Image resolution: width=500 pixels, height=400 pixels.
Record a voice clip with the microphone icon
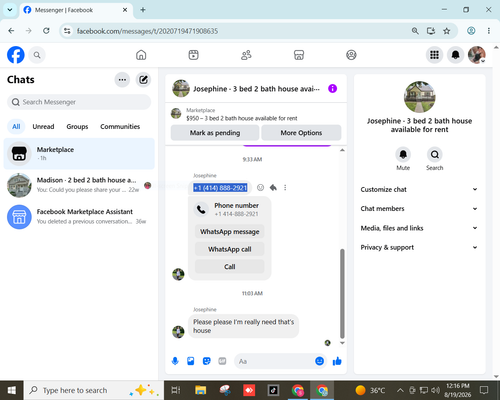coord(175,361)
